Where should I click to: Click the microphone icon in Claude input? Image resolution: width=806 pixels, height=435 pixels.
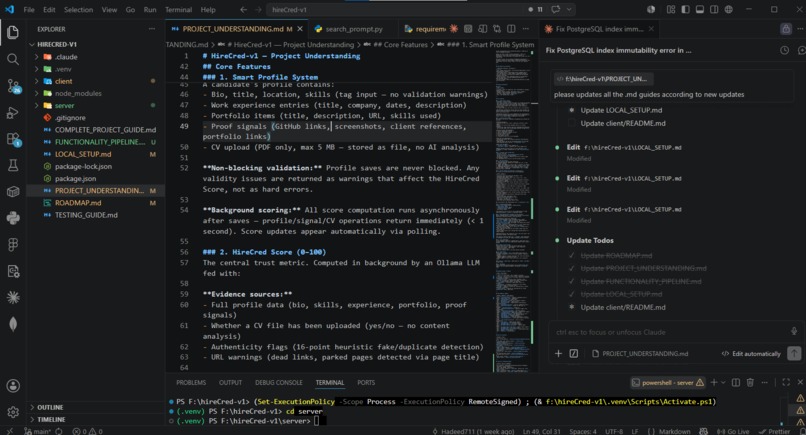(x=794, y=332)
